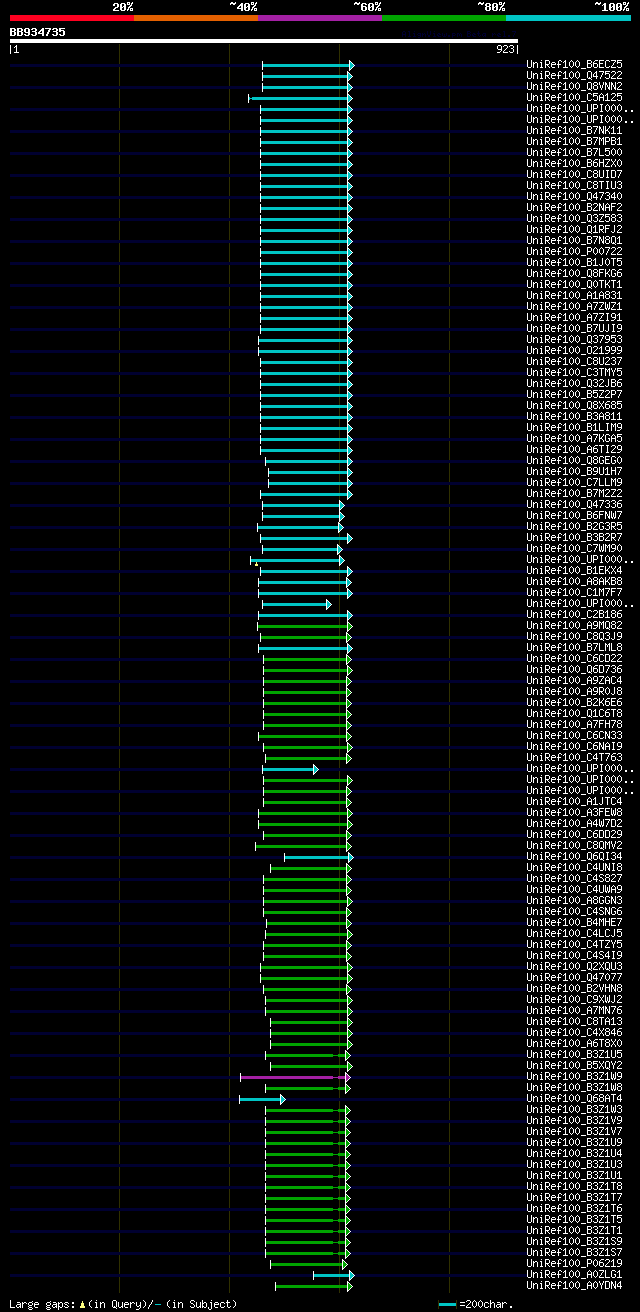The width and height of the screenshot is (640, 1312).
Task: Select hit label UniRef100_Q37953
Action: [x=576, y=339]
